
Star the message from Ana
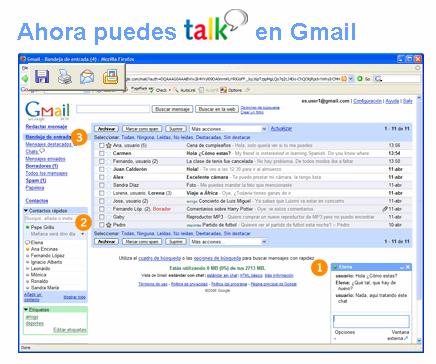pos(108,145)
